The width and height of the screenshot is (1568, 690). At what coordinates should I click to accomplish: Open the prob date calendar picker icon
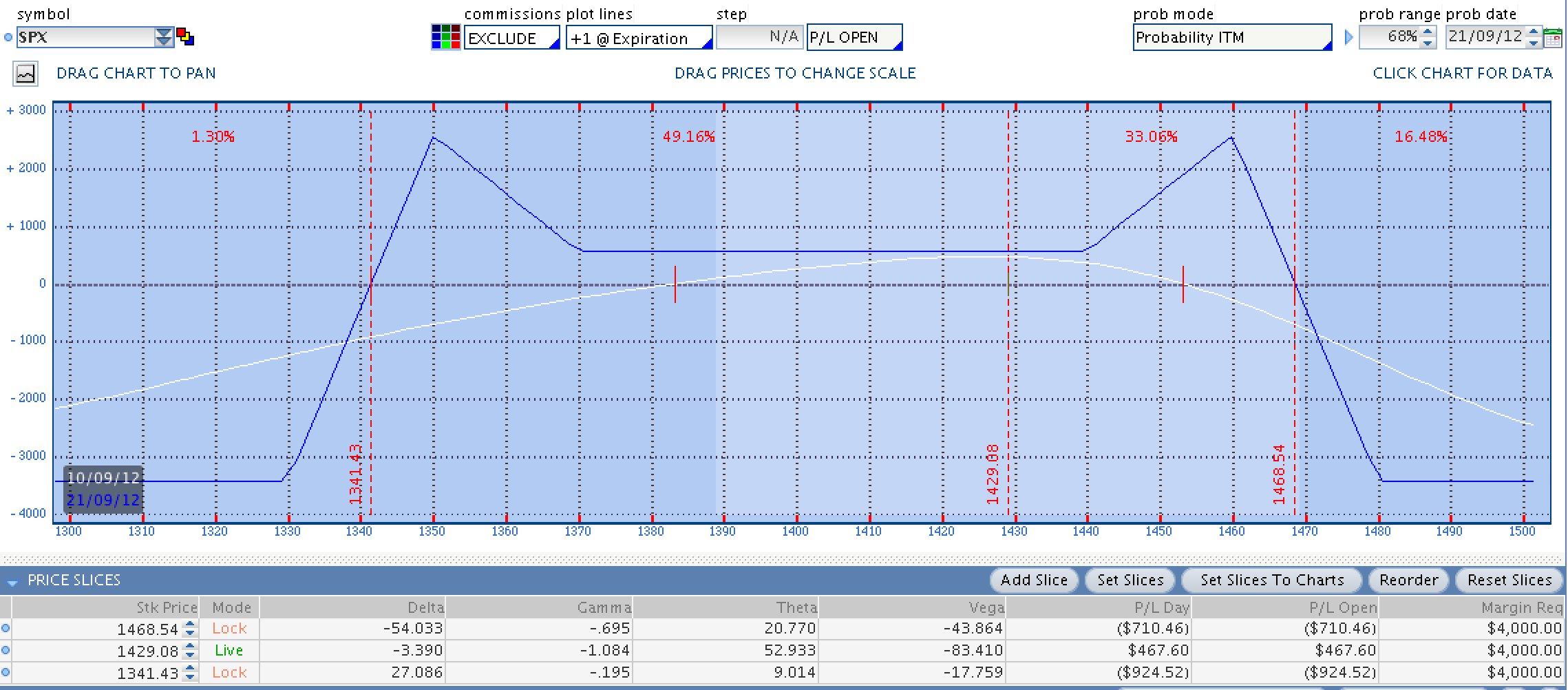coord(1553,37)
